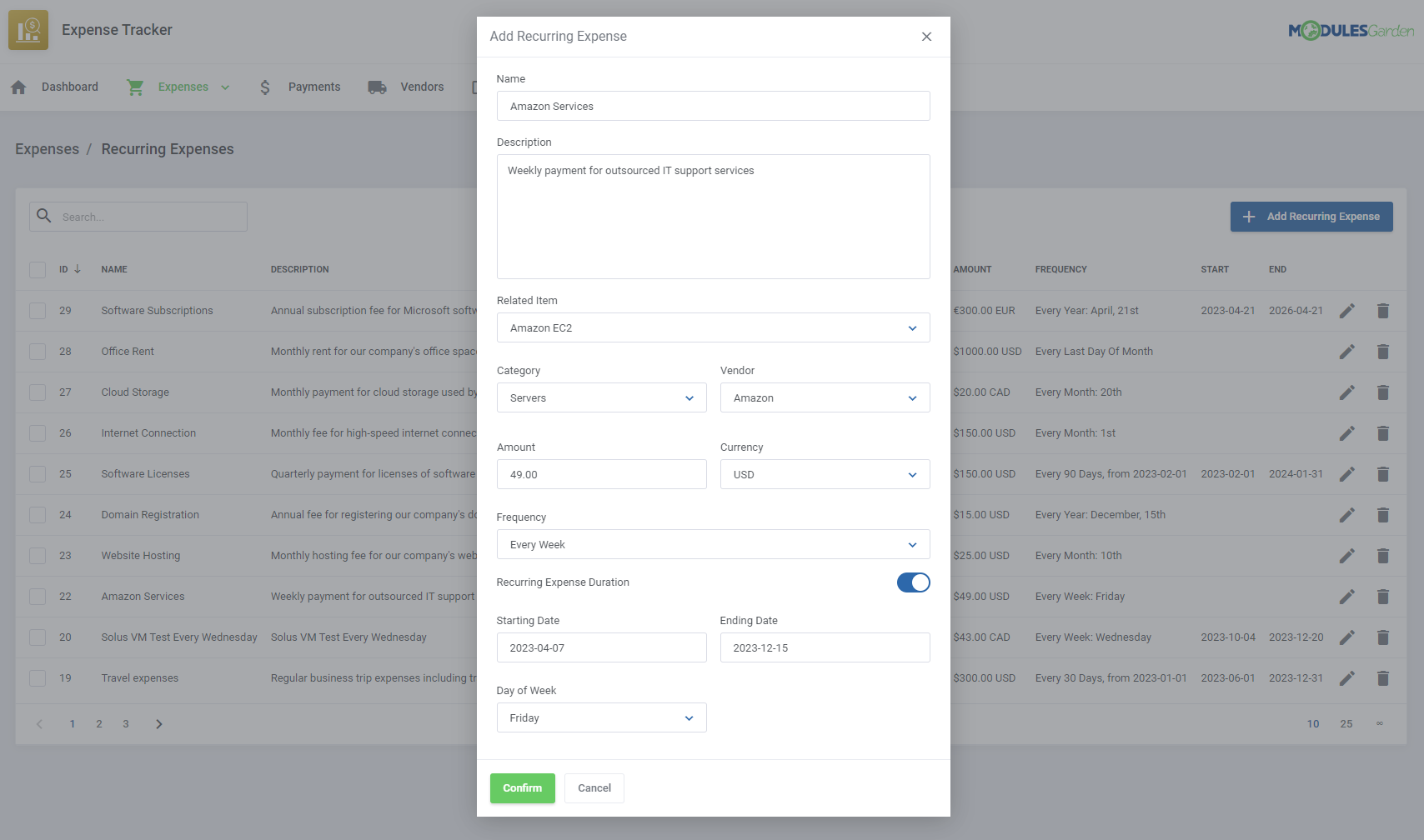Viewport: 1424px width, 840px height.
Task: Check the checkbox for Website Hosting row
Action: point(37,555)
